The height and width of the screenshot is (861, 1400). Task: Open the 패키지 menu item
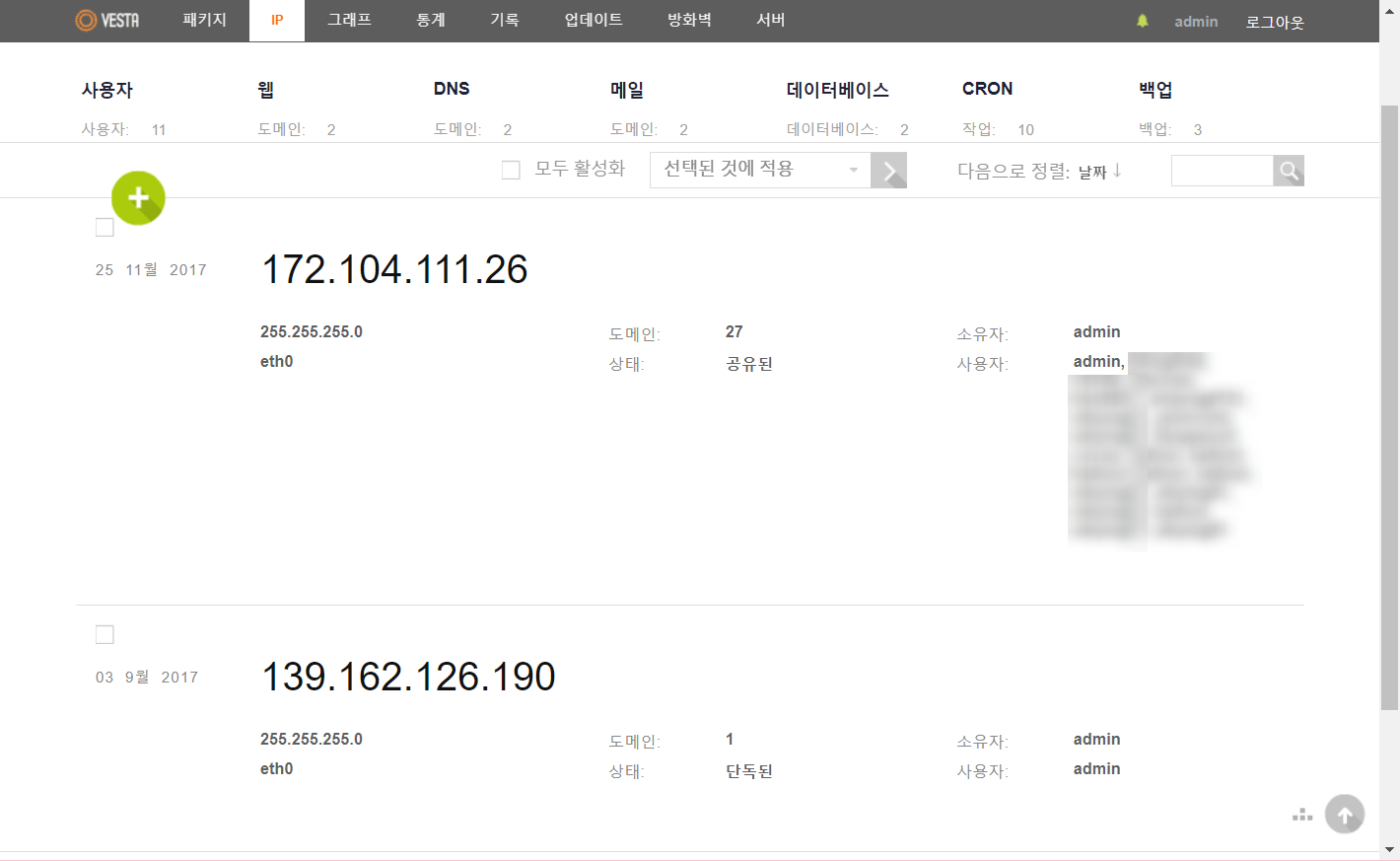pyautogui.click(x=204, y=21)
